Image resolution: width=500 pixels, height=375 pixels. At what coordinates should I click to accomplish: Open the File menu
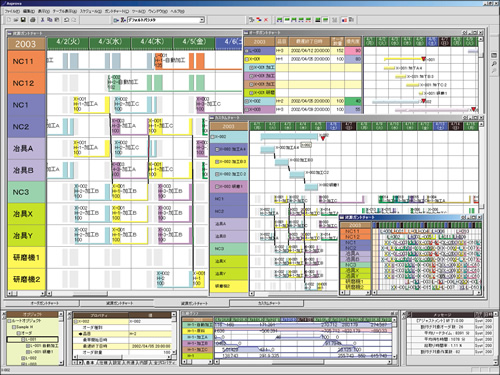[x=12, y=11]
